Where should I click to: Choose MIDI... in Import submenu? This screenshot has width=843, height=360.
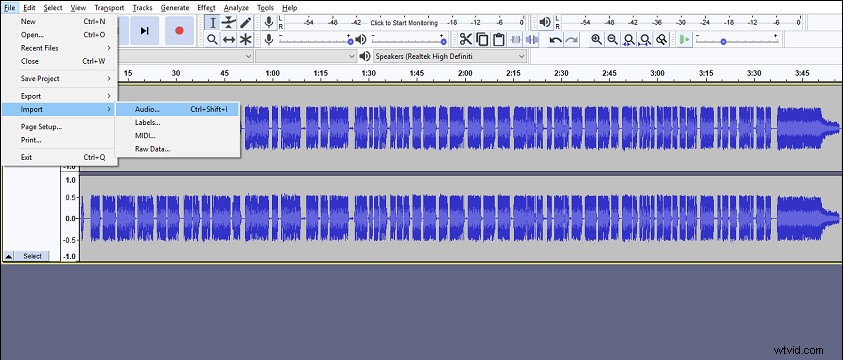coord(178,135)
